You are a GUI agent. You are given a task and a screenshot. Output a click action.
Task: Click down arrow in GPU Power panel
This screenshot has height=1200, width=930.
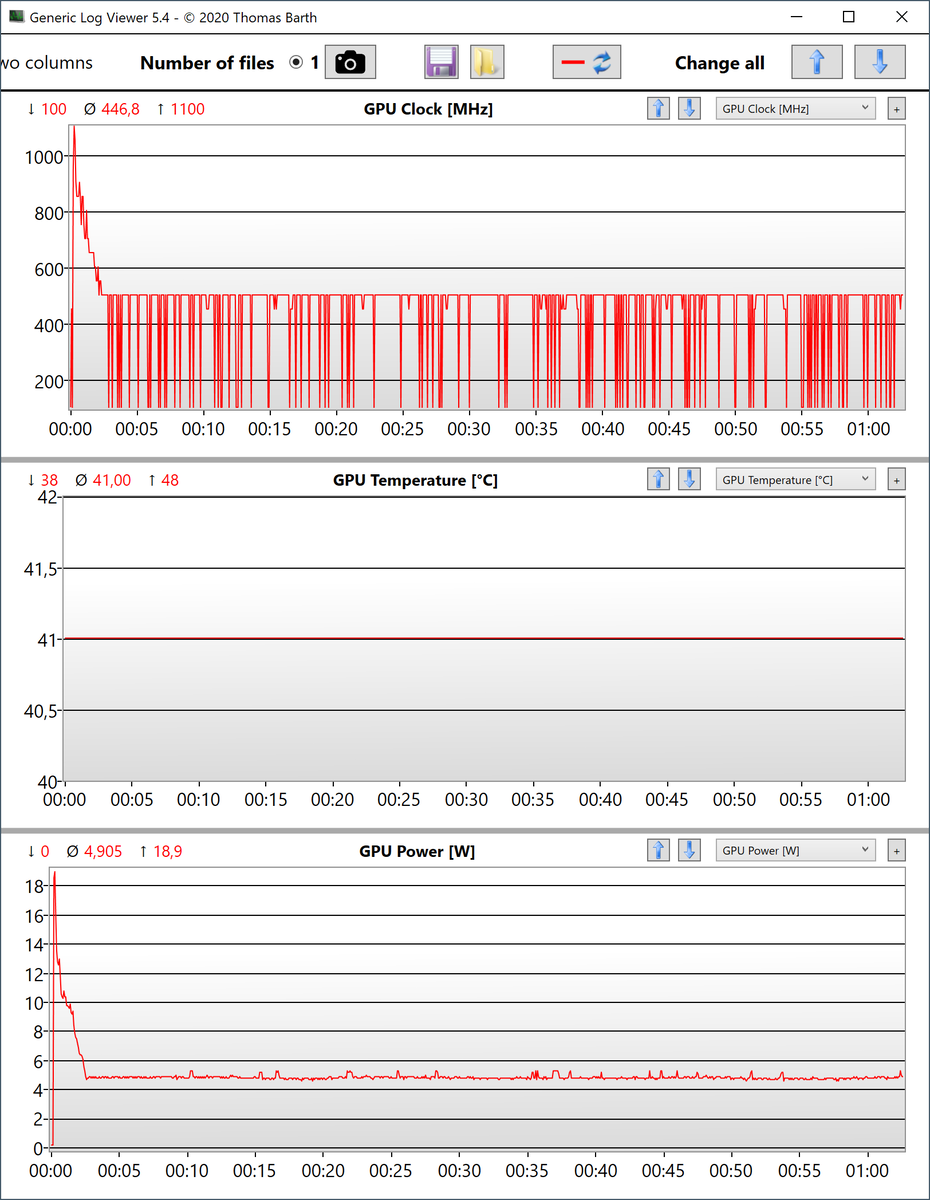(x=689, y=851)
